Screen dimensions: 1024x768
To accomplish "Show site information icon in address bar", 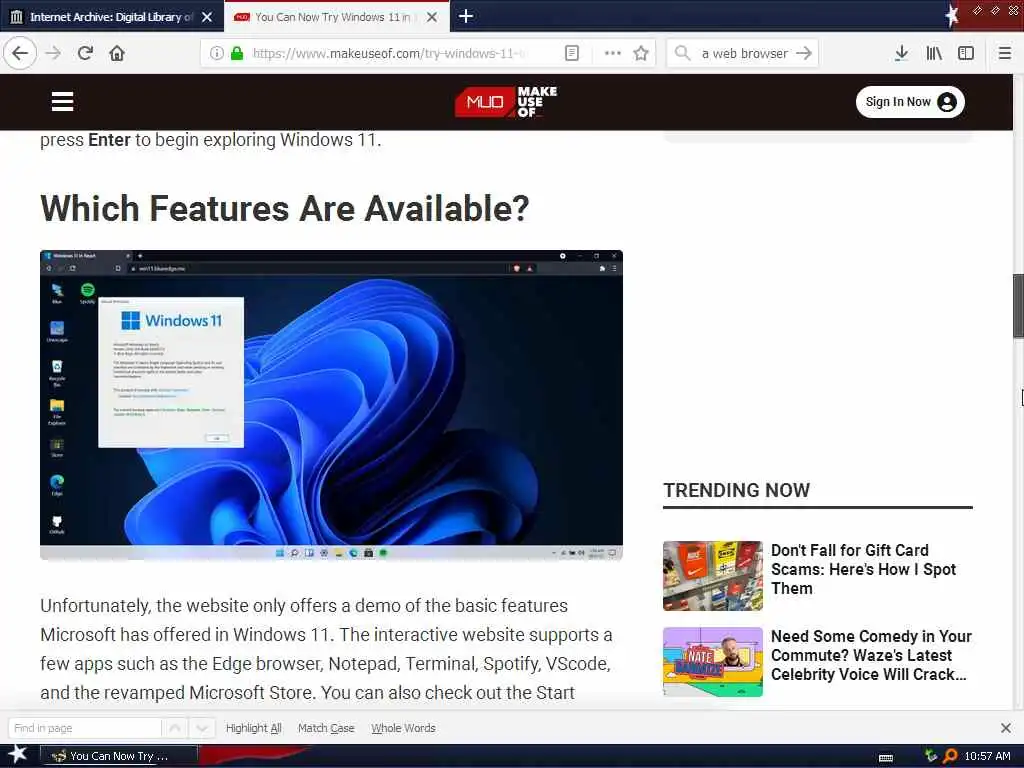I will click(217, 53).
